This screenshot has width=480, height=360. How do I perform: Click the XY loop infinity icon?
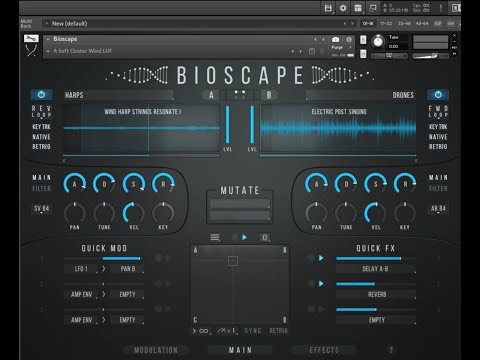[204, 331]
